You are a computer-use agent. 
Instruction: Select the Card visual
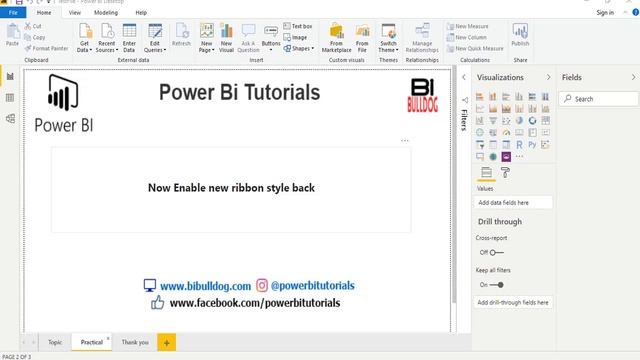coord(519,132)
